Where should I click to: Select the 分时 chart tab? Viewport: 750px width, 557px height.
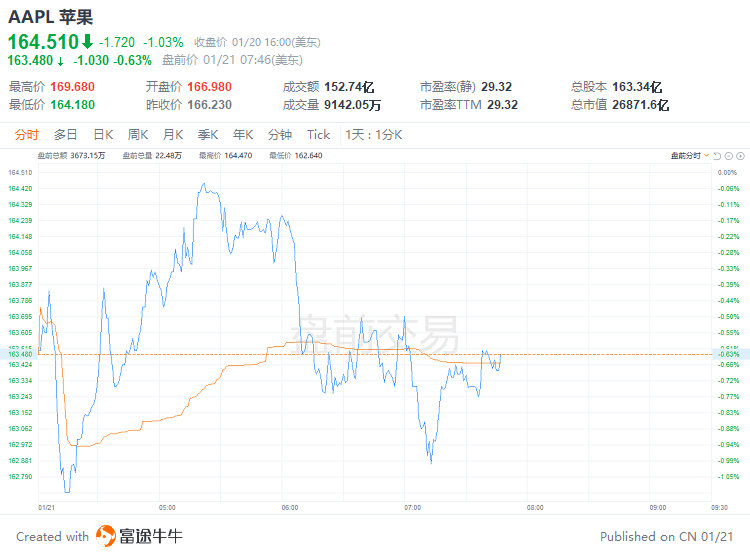(x=26, y=135)
